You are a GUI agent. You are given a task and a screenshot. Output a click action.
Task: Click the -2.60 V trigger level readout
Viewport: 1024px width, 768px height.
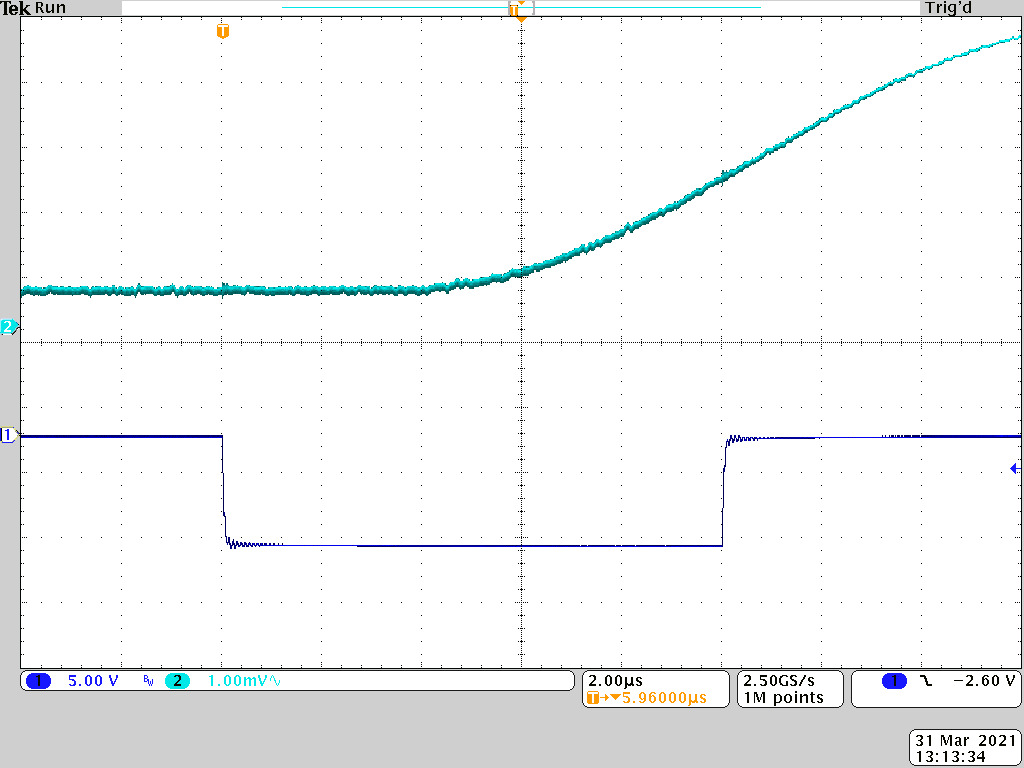[x=985, y=680]
